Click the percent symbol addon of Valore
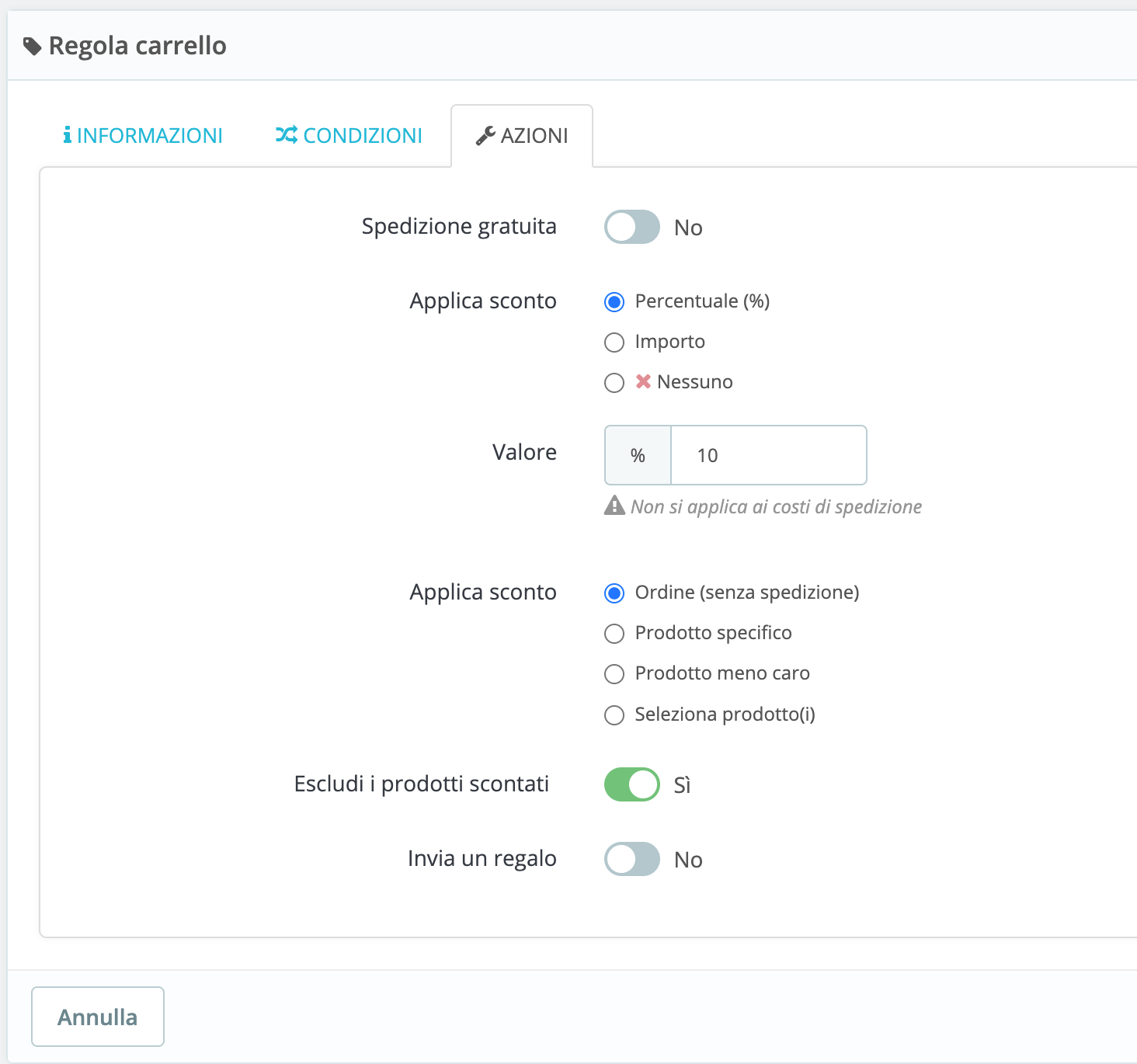This screenshot has height=1064, width=1137. pyautogui.click(x=638, y=455)
